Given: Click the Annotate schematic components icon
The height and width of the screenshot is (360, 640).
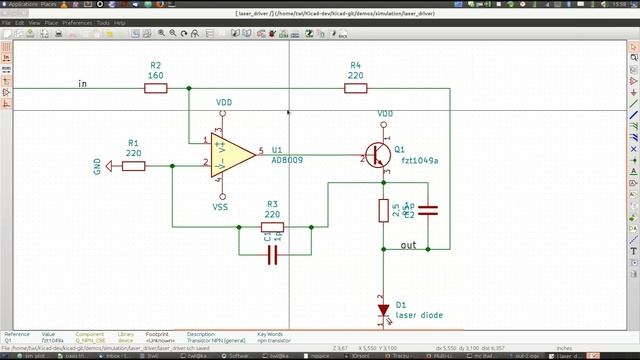Looking at the screenshot, I should coord(261,34).
